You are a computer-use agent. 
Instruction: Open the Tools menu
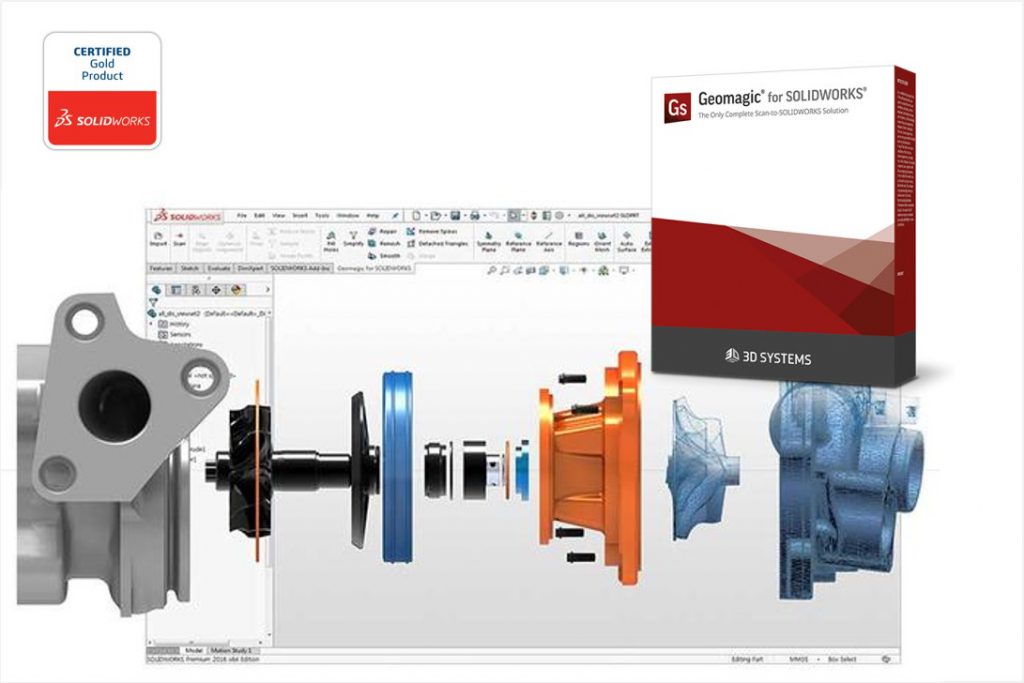point(323,215)
